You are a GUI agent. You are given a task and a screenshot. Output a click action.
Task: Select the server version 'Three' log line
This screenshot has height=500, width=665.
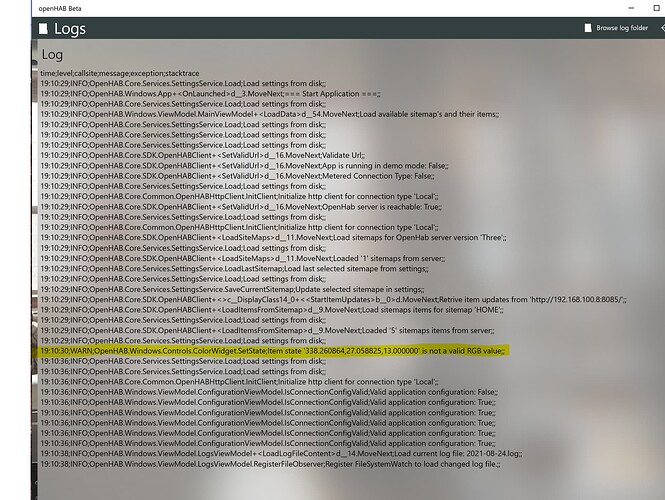point(273,237)
